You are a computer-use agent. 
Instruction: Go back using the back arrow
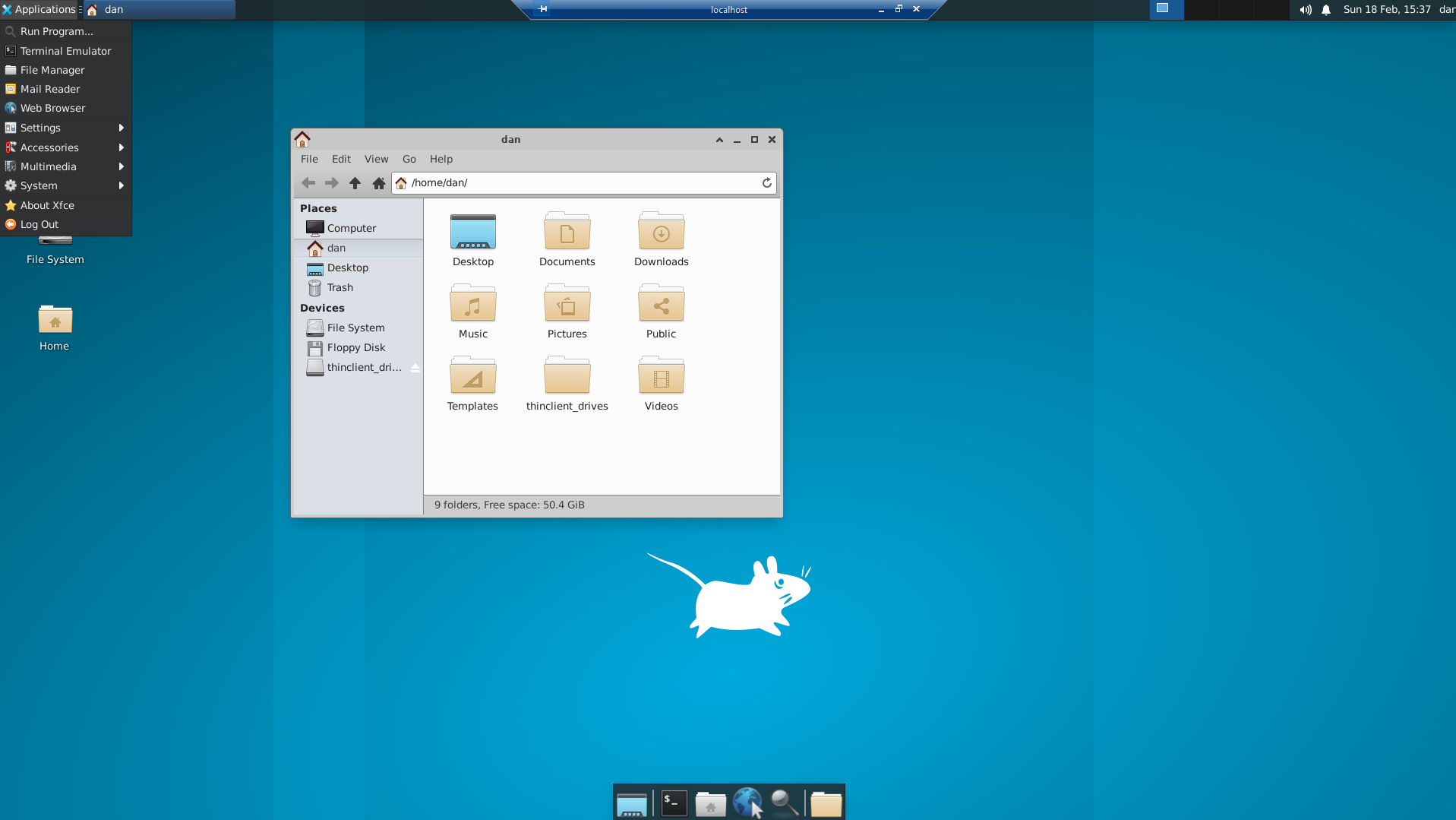click(x=308, y=182)
